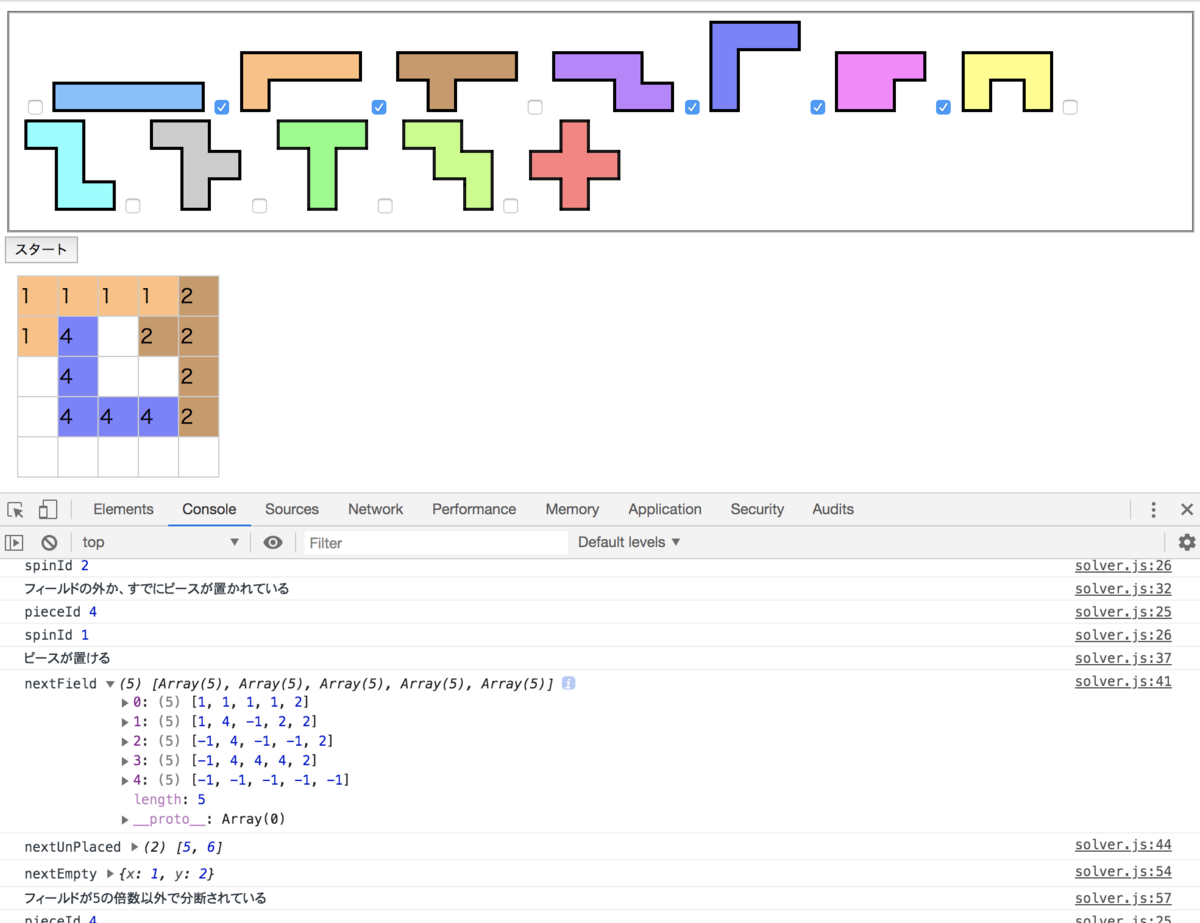The height and width of the screenshot is (923, 1200).
Task: Open the Sources tab
Action: [292, 509]
